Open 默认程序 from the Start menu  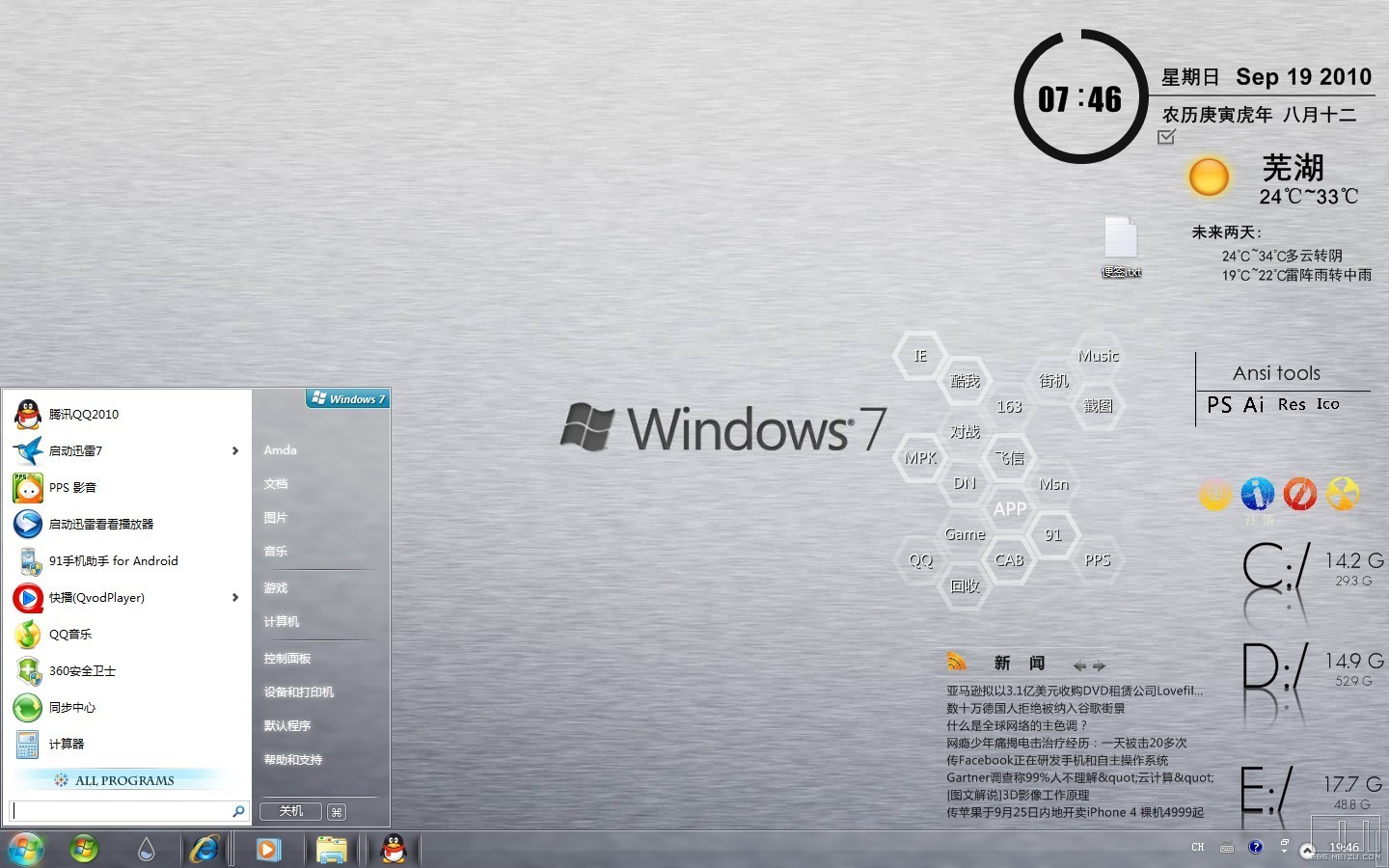point(287,726)
